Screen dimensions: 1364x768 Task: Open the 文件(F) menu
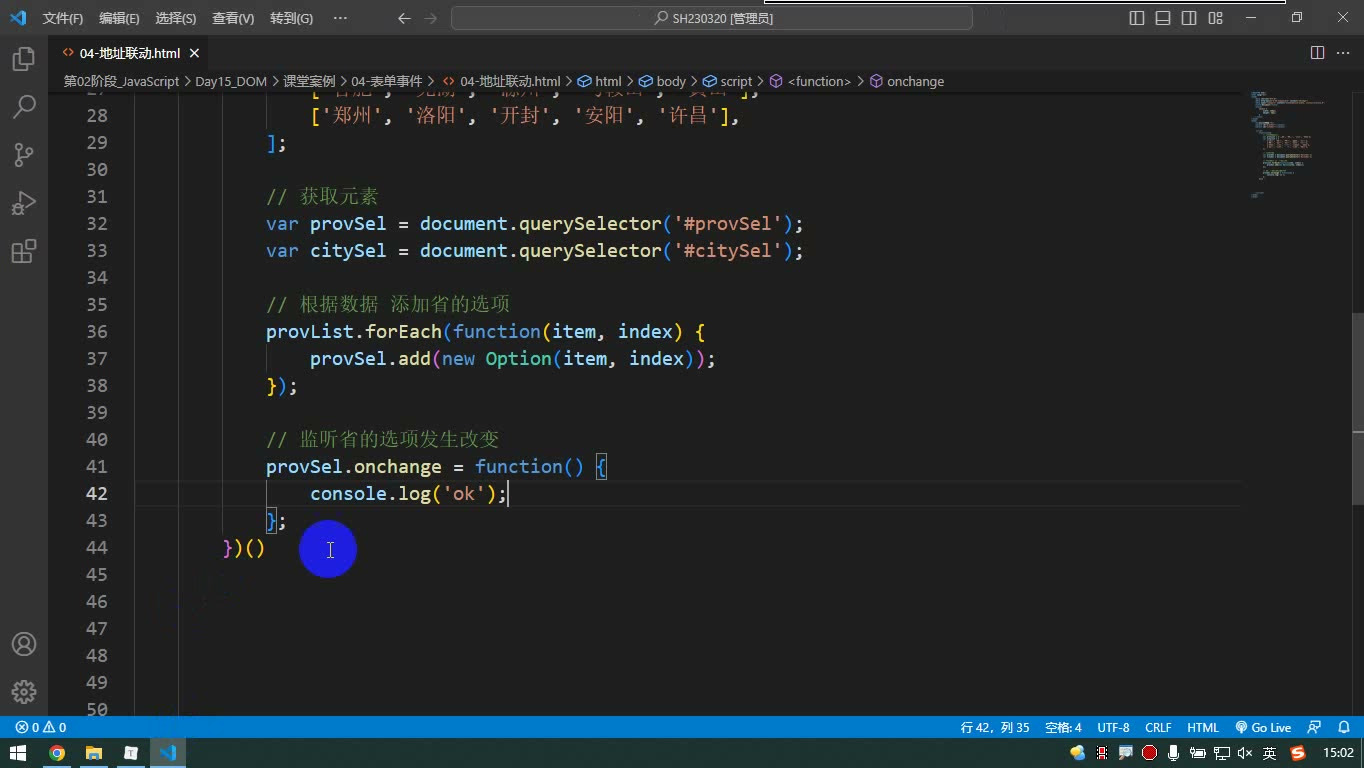(63, 18)
